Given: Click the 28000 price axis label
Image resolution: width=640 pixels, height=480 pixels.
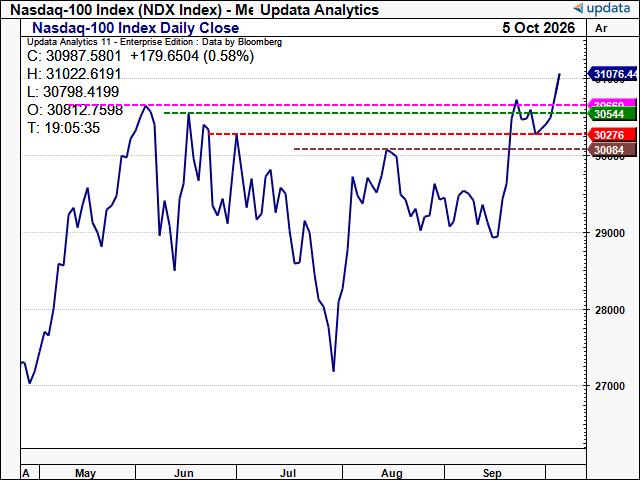Looking at the screenshot, I should pyautogui.click(x=610, y=310).
